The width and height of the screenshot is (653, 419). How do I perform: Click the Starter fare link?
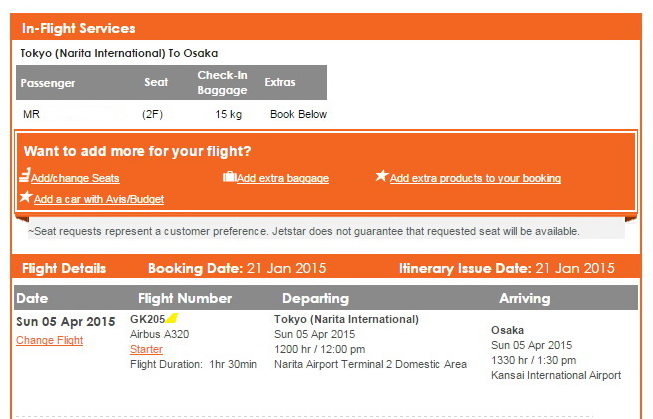click(x=146, y=349)
